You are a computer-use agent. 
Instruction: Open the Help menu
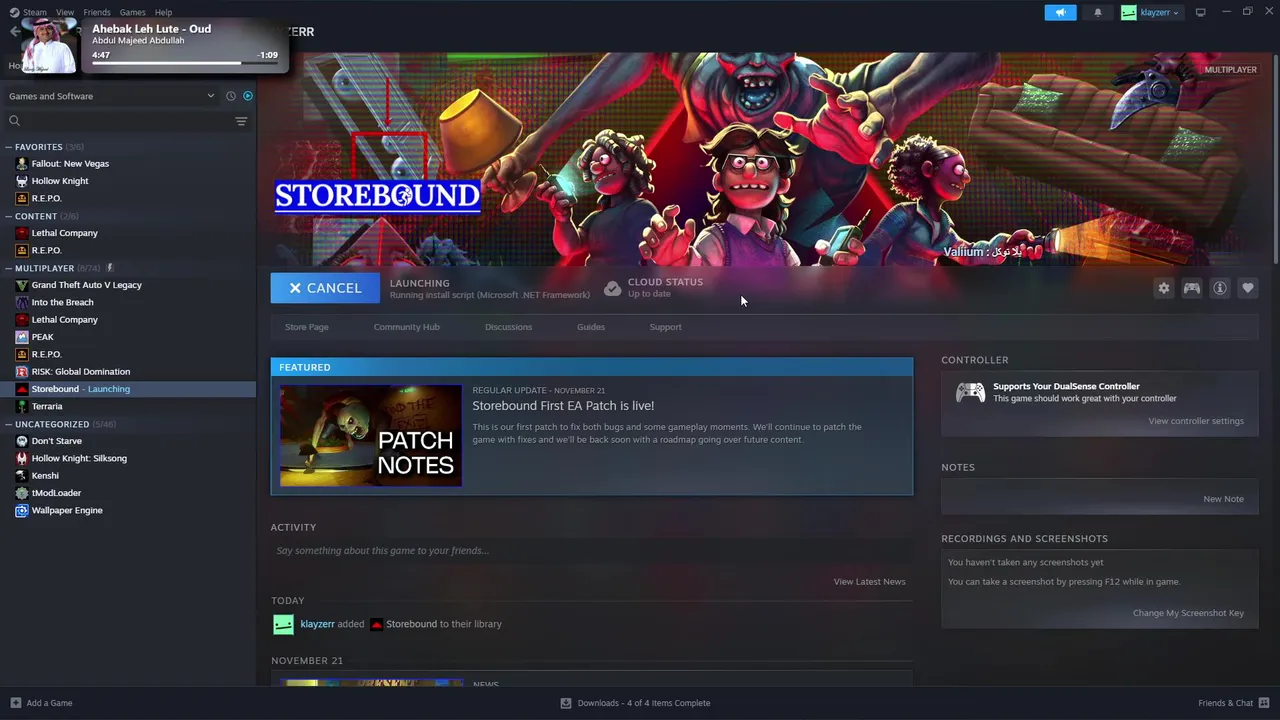point(163,12)
